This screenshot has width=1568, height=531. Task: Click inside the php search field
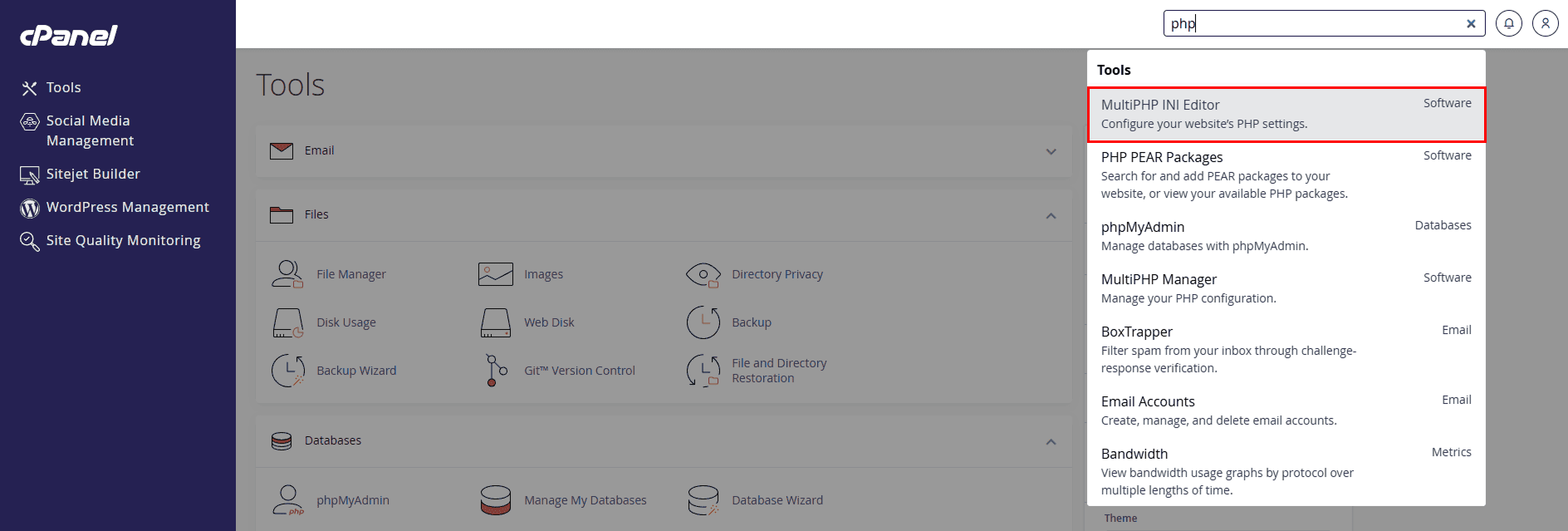pos(1312,23)
